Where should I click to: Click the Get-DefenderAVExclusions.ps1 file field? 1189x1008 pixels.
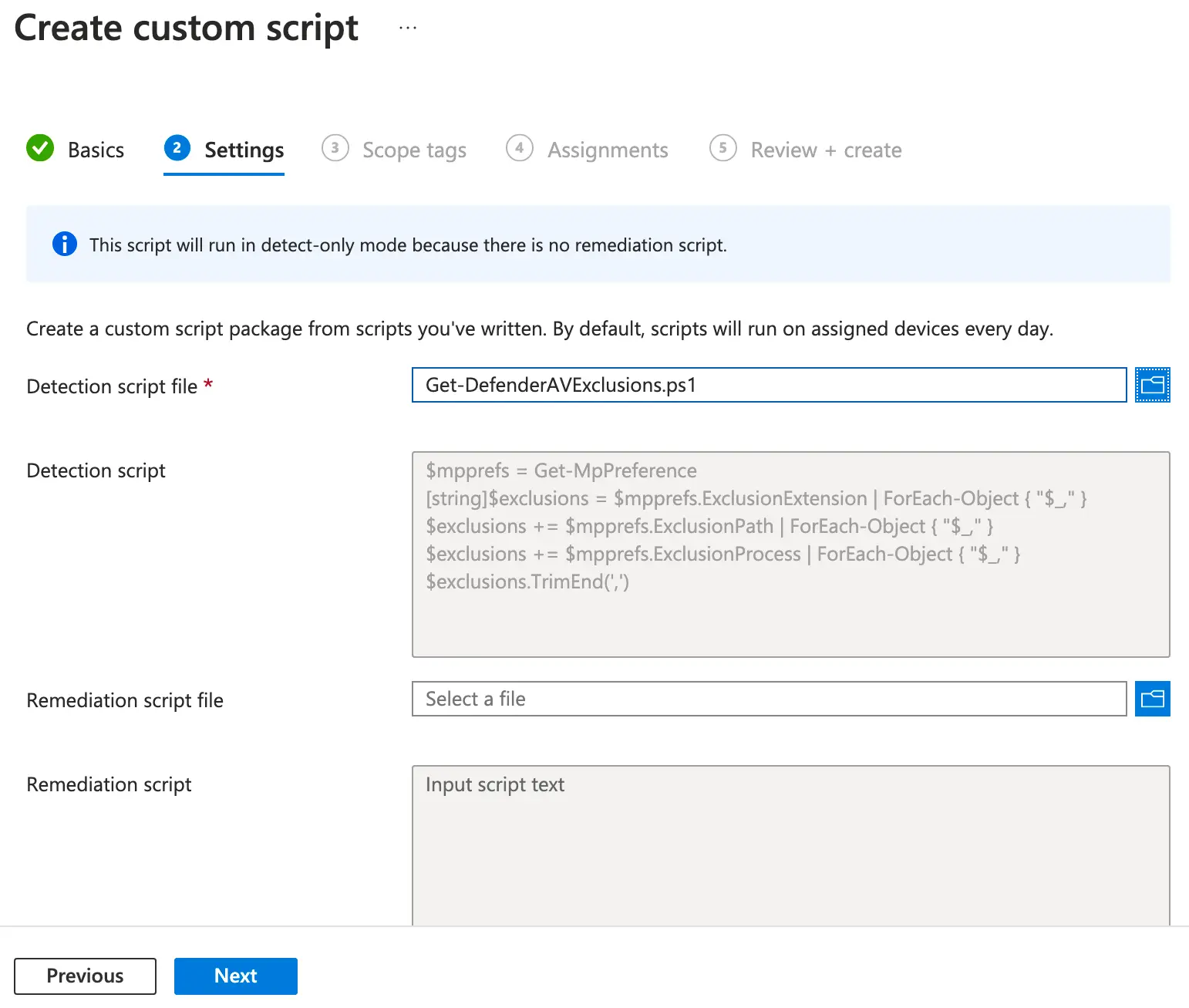pyautogui.click(x=769, y=385)
